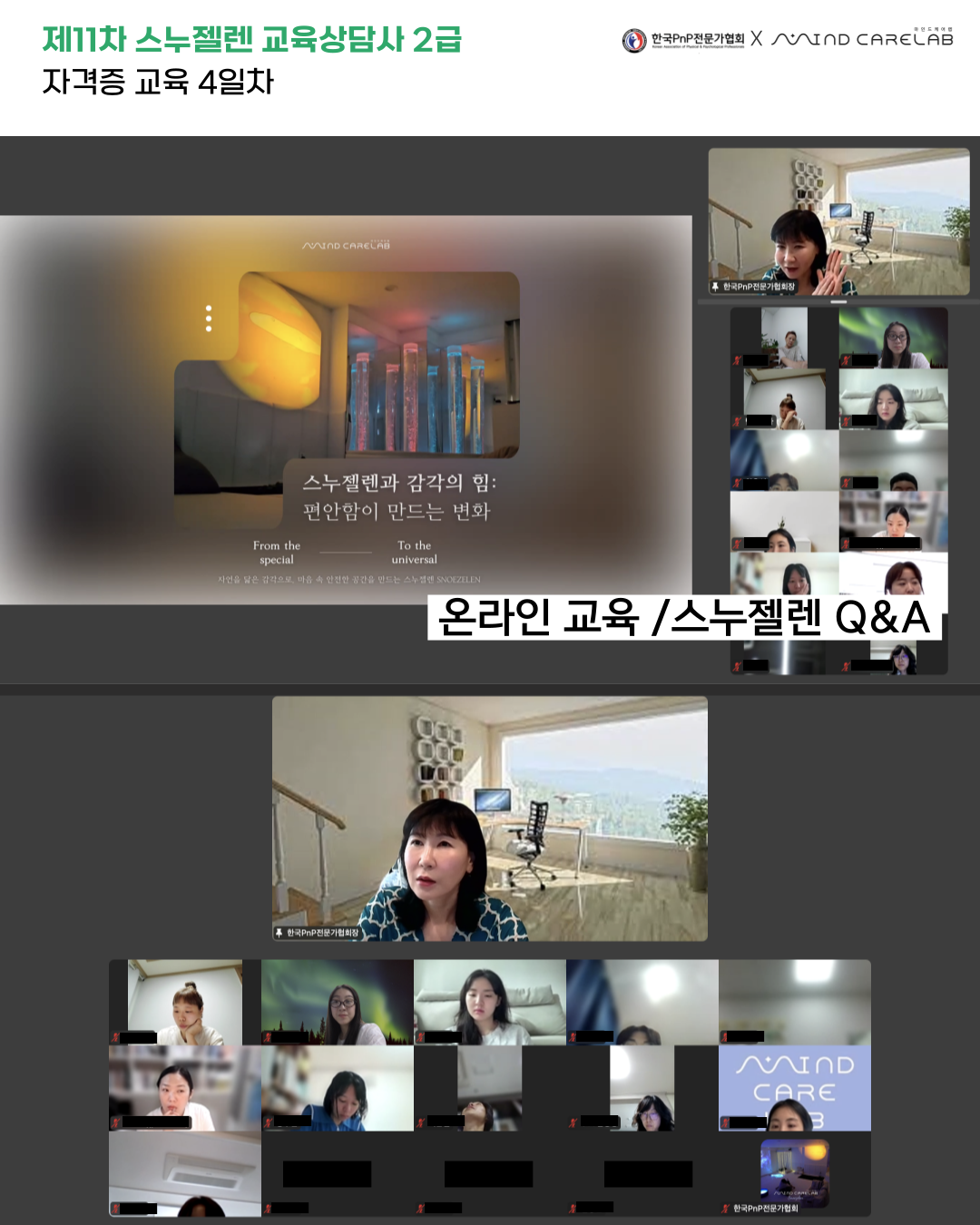
Task: Select the ceiling air conditioner video tile
Action: point(185,1173)
